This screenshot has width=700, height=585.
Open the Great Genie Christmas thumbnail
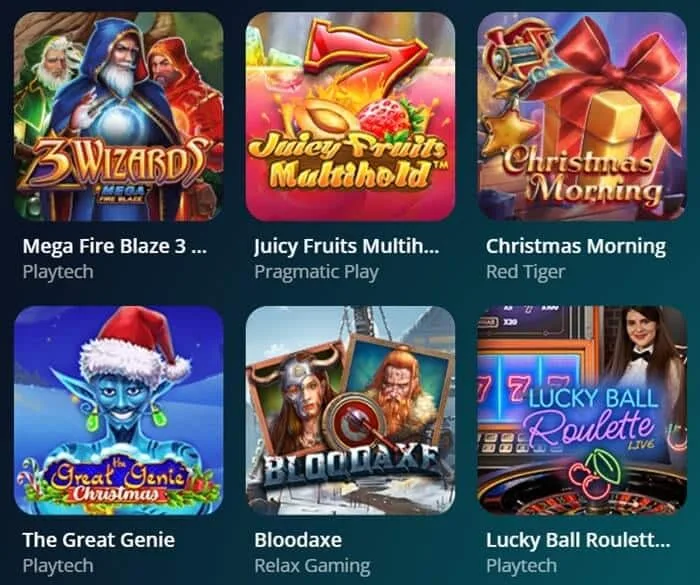tap(119, 410)
